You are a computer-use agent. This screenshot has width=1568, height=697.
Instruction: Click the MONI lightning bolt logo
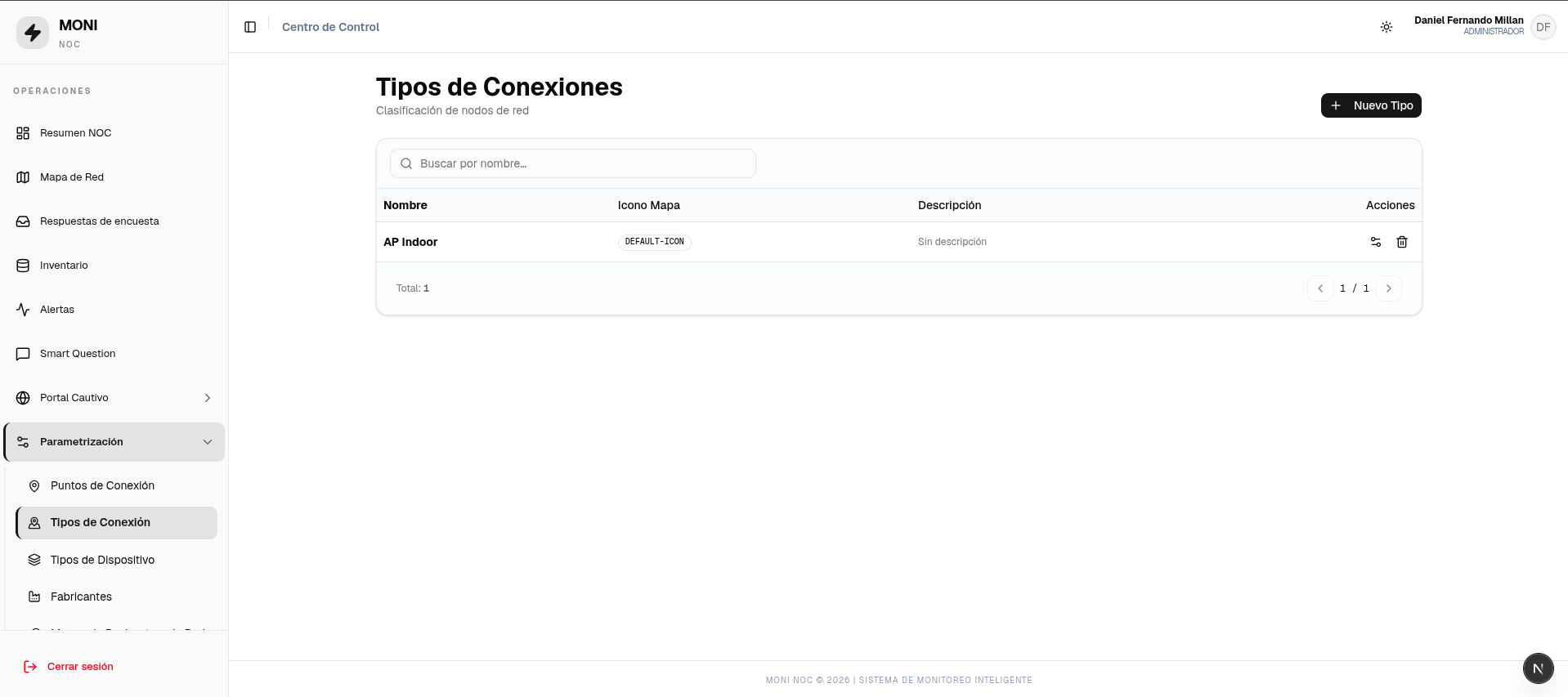point(33,33)
